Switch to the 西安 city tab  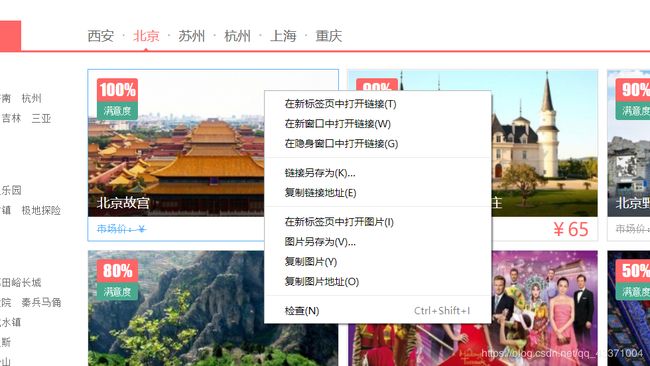tap(101, 36)
